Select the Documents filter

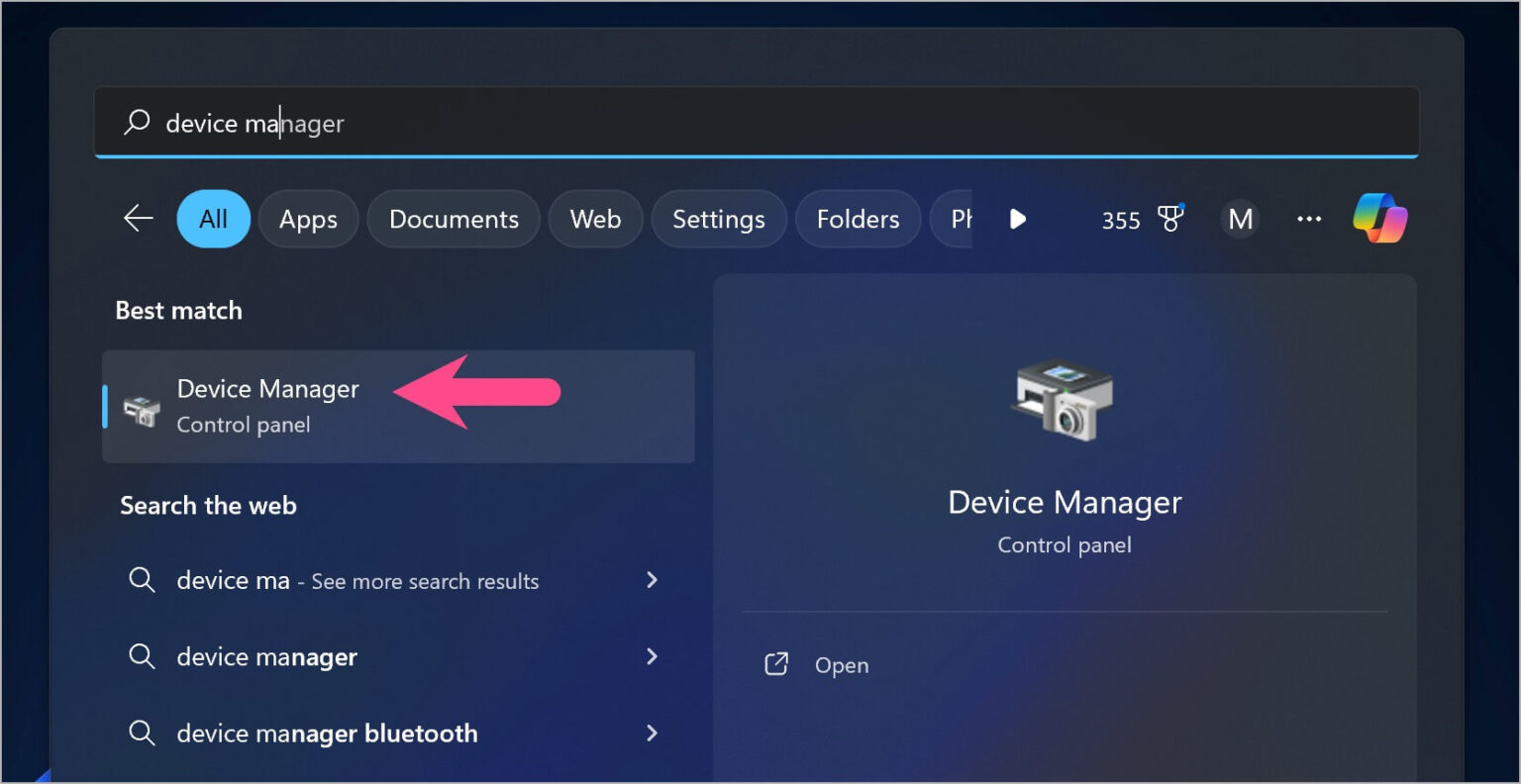(454, 219)
